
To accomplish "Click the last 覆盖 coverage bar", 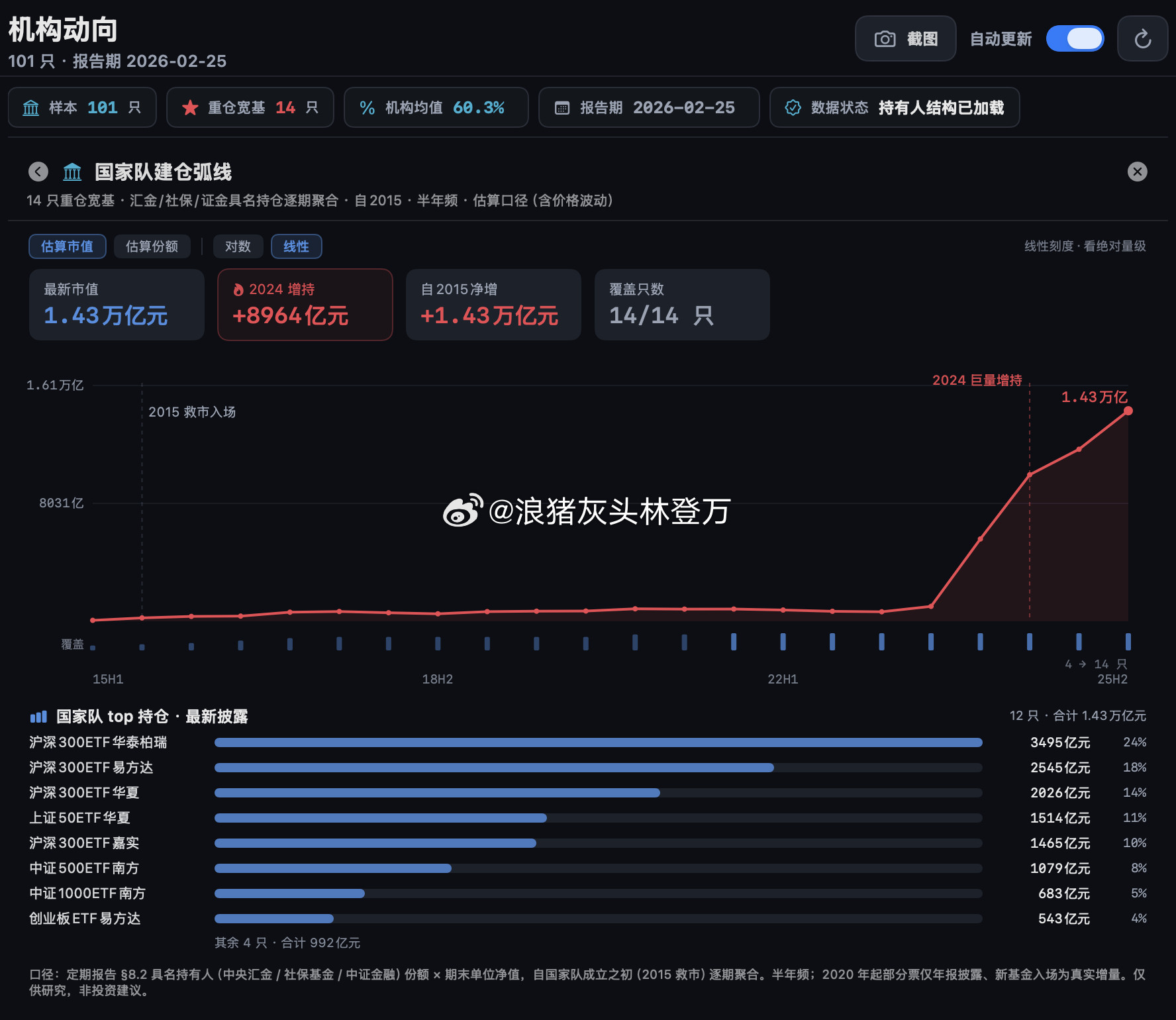I will [1128, 641].
